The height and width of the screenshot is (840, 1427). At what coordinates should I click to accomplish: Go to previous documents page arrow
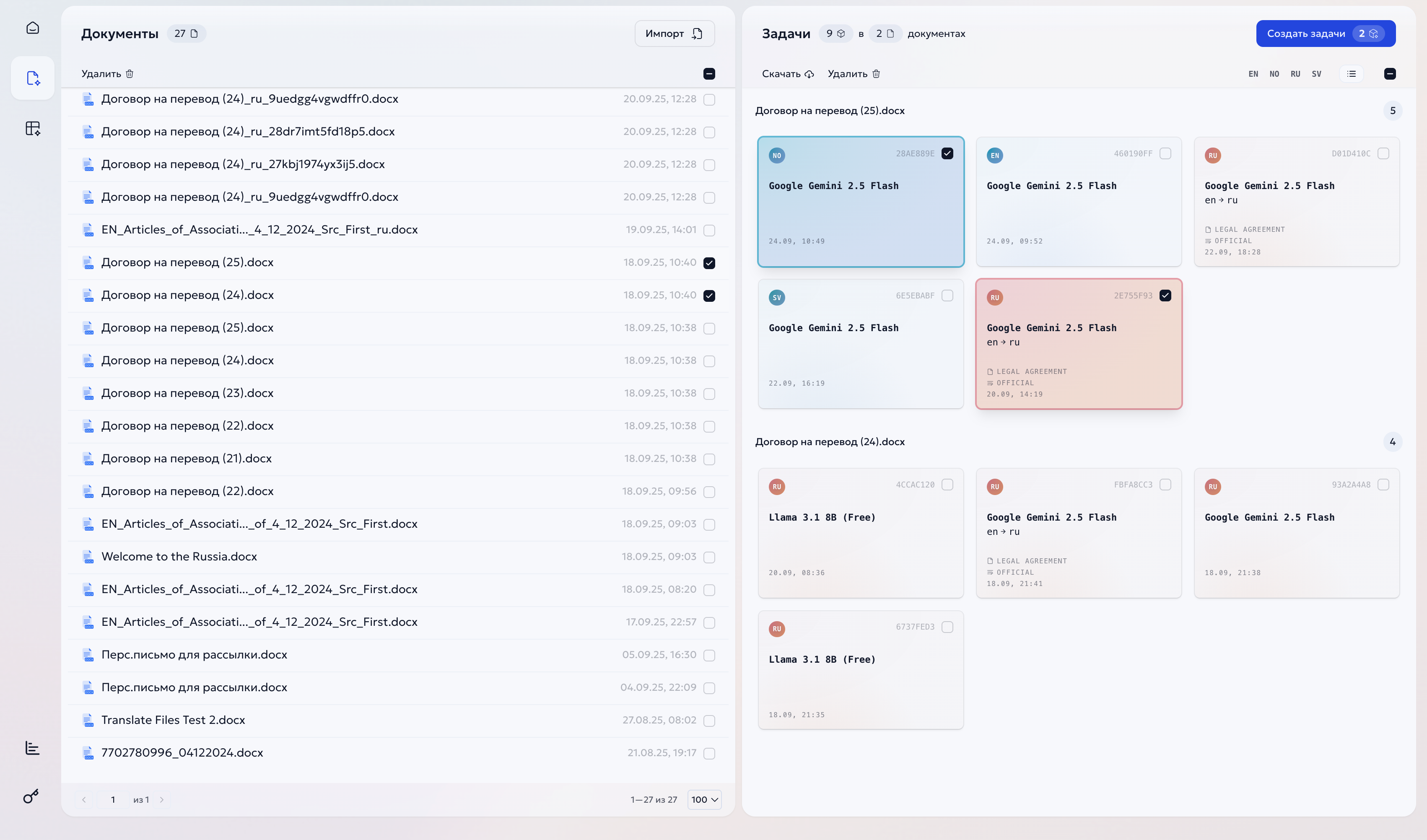pyautogui.click(x=84, y=799)
